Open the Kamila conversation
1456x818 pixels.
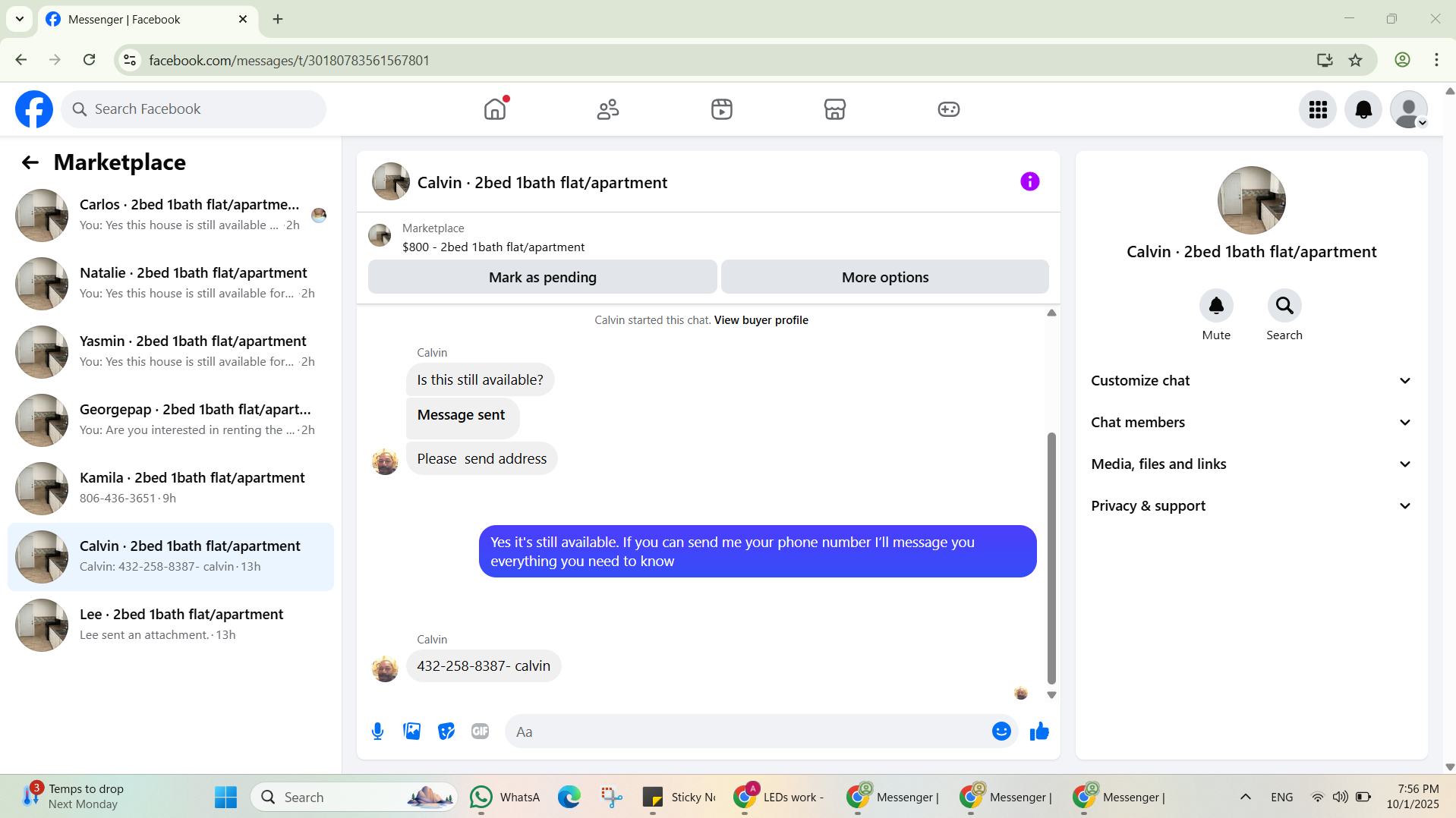coord(171,489)
